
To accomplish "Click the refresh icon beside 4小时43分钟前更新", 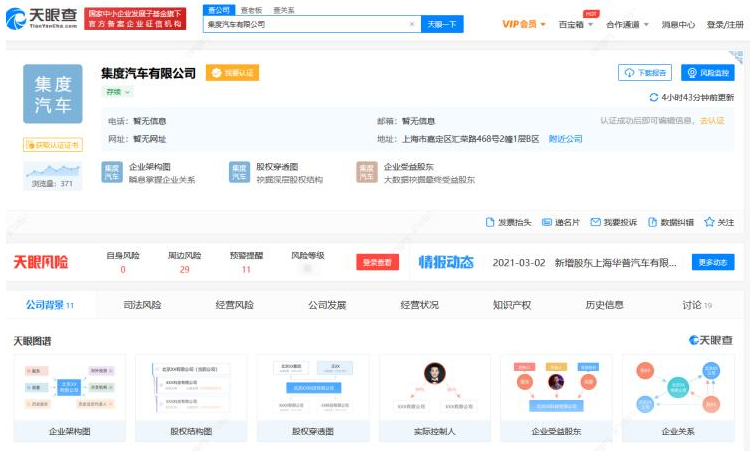I will click(653, 97).
